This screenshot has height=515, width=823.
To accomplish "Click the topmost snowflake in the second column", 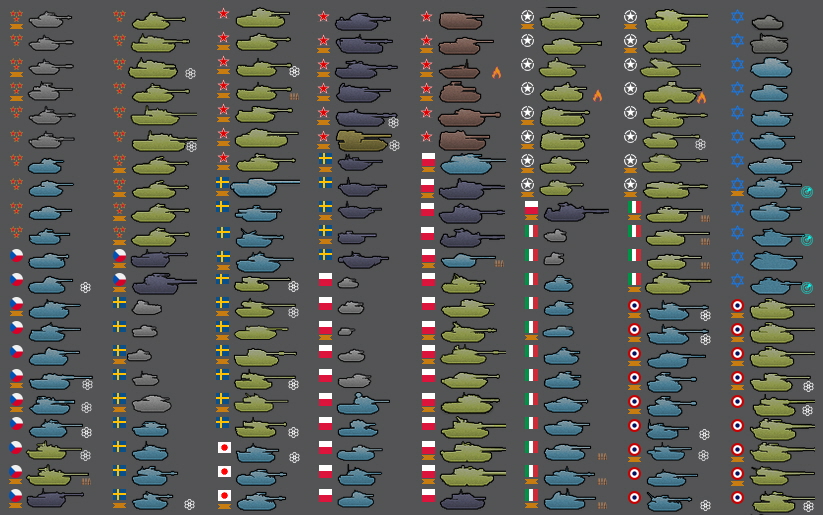I will pos(191,73).
